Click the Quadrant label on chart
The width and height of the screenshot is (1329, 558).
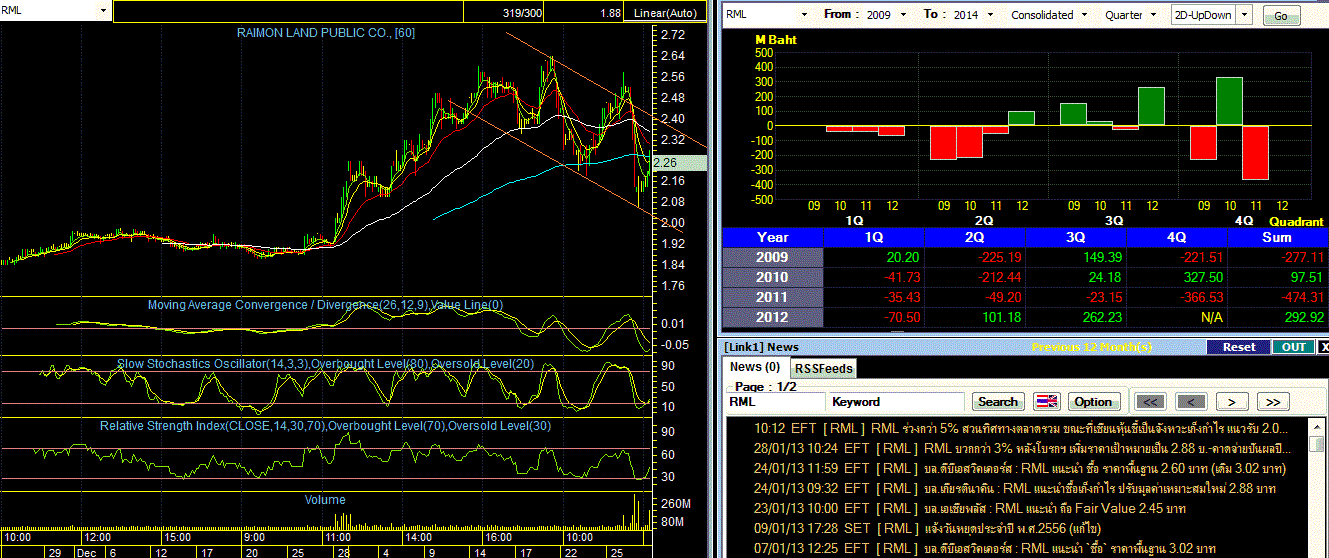click(1296, 221)
